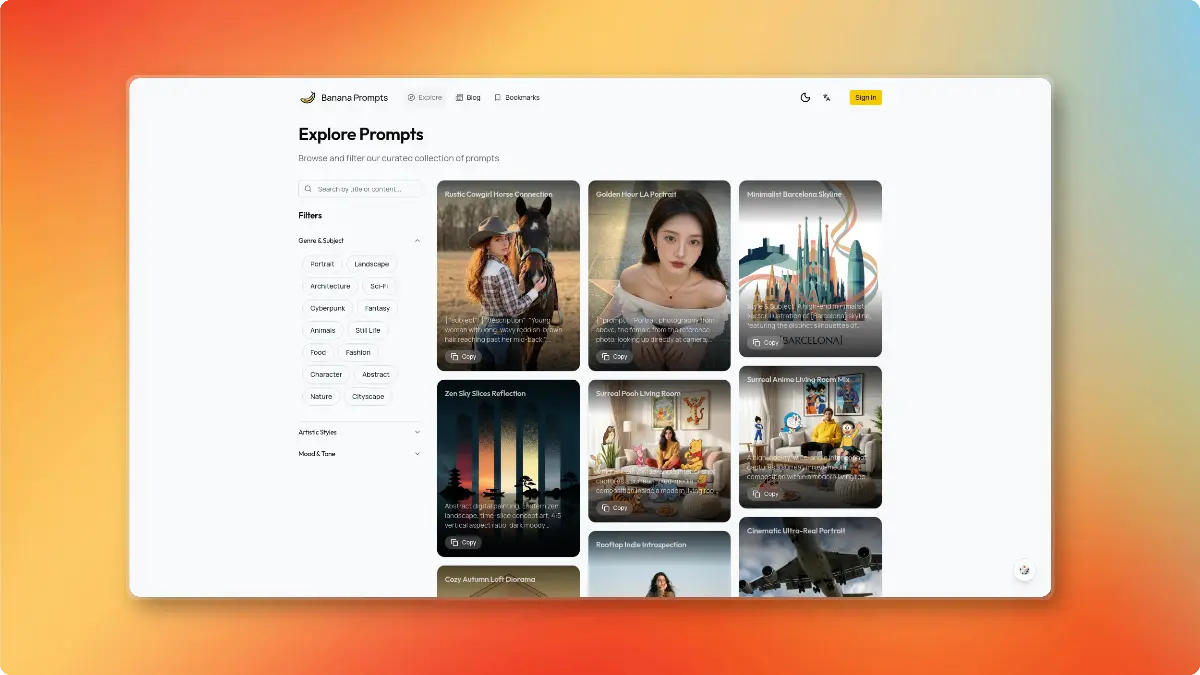
Task: Open the Blog navigation tab
Action: point(468,98)
